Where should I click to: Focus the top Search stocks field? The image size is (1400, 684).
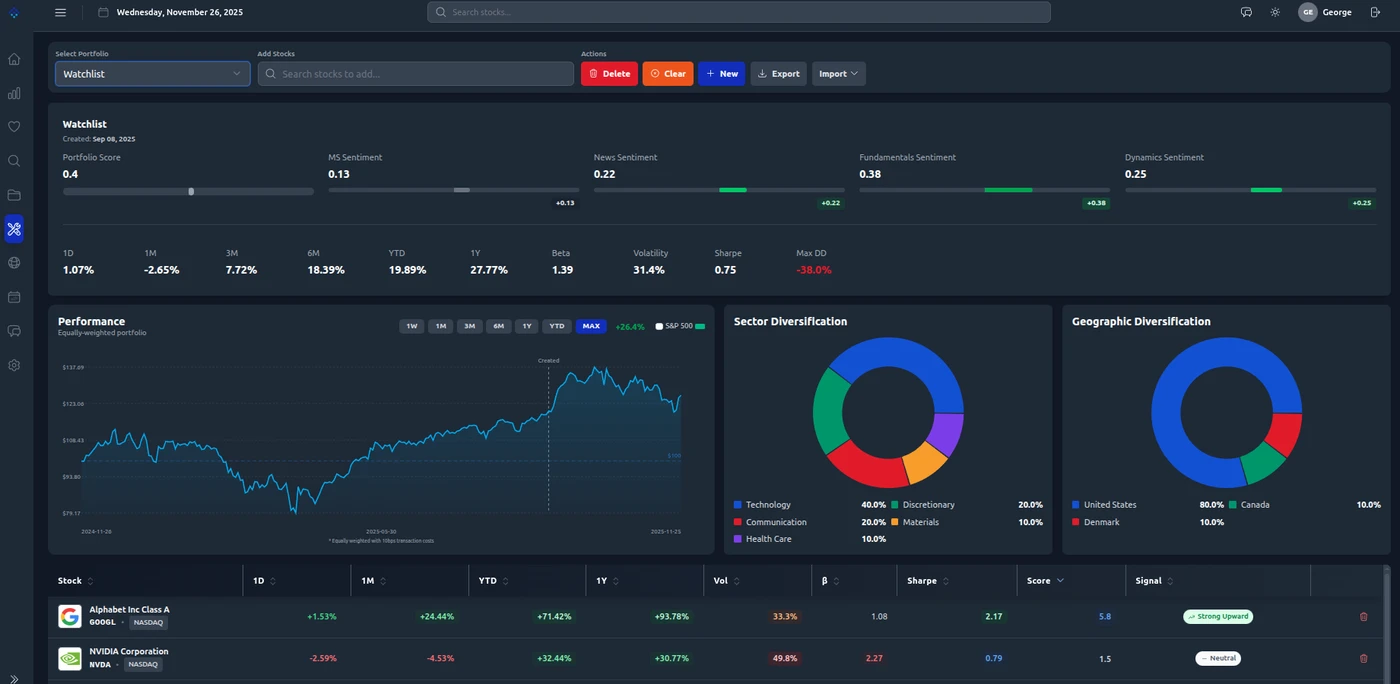[x=739, y=12]
